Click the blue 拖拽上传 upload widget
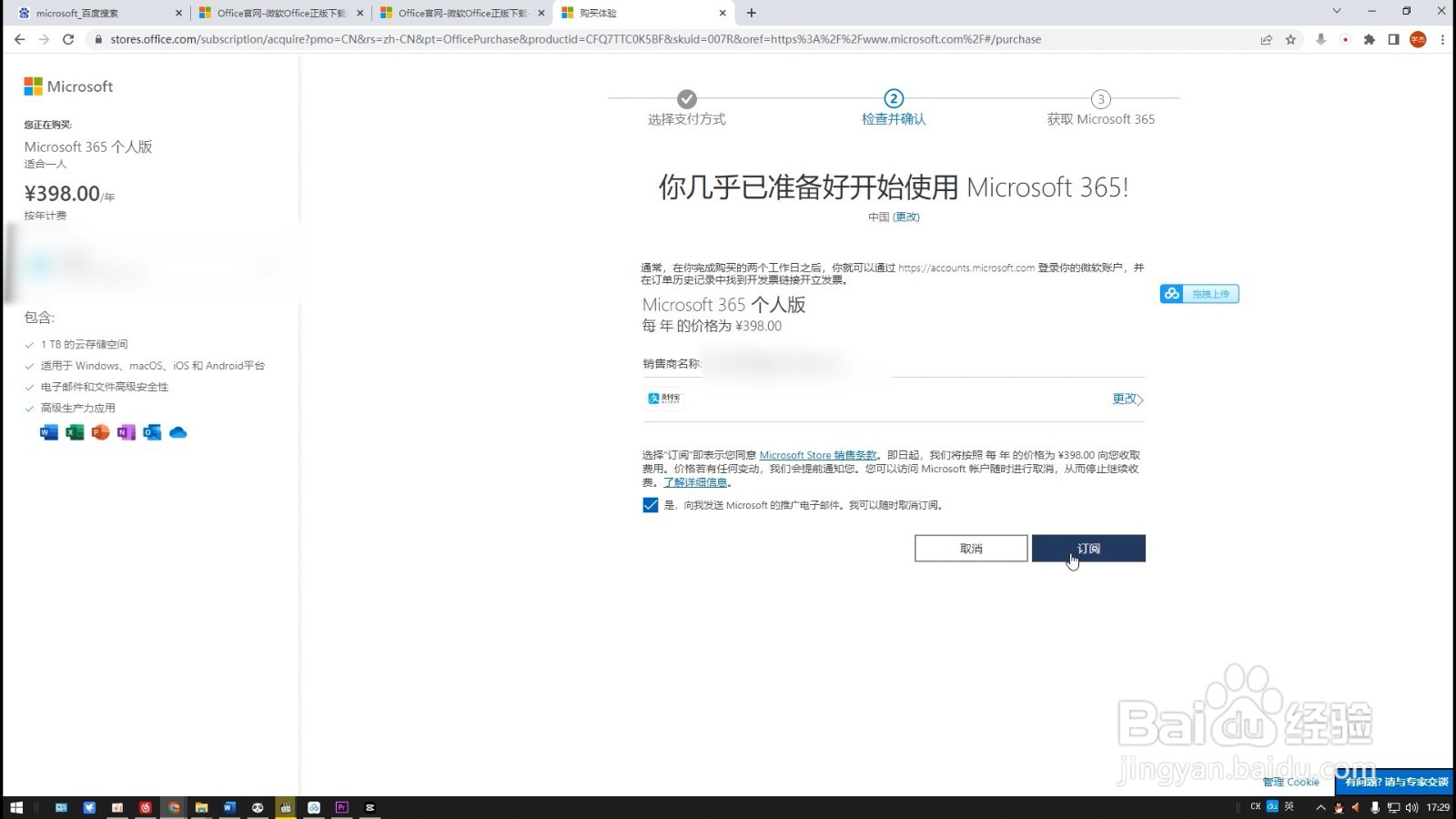Screen dimensions: 1456x819 (x=1199, y=294)
